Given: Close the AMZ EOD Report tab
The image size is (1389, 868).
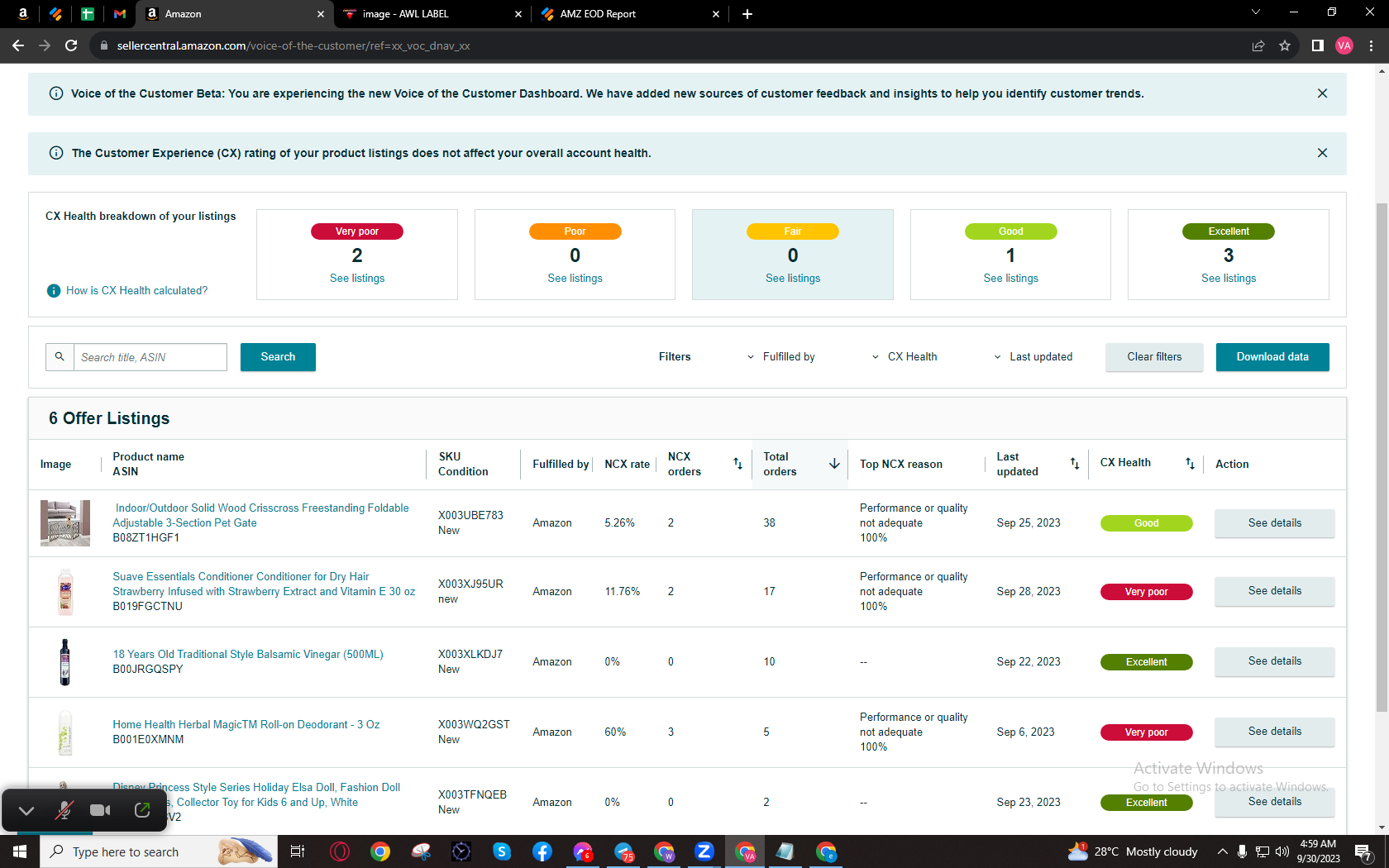Looking at the screenshot, I should [716, 14].
